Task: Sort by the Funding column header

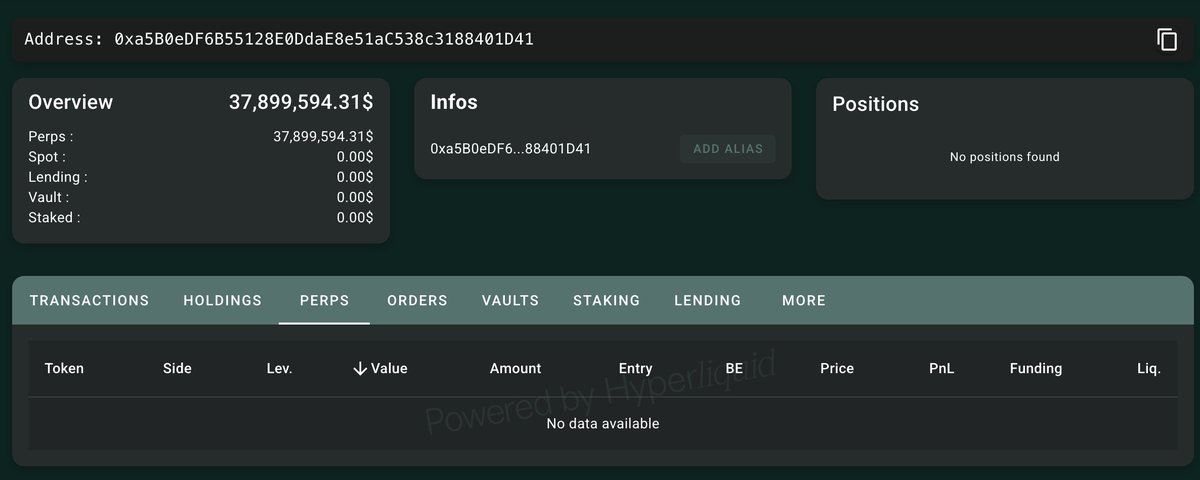Action: pyautogui.click(x=1035, y=368)
